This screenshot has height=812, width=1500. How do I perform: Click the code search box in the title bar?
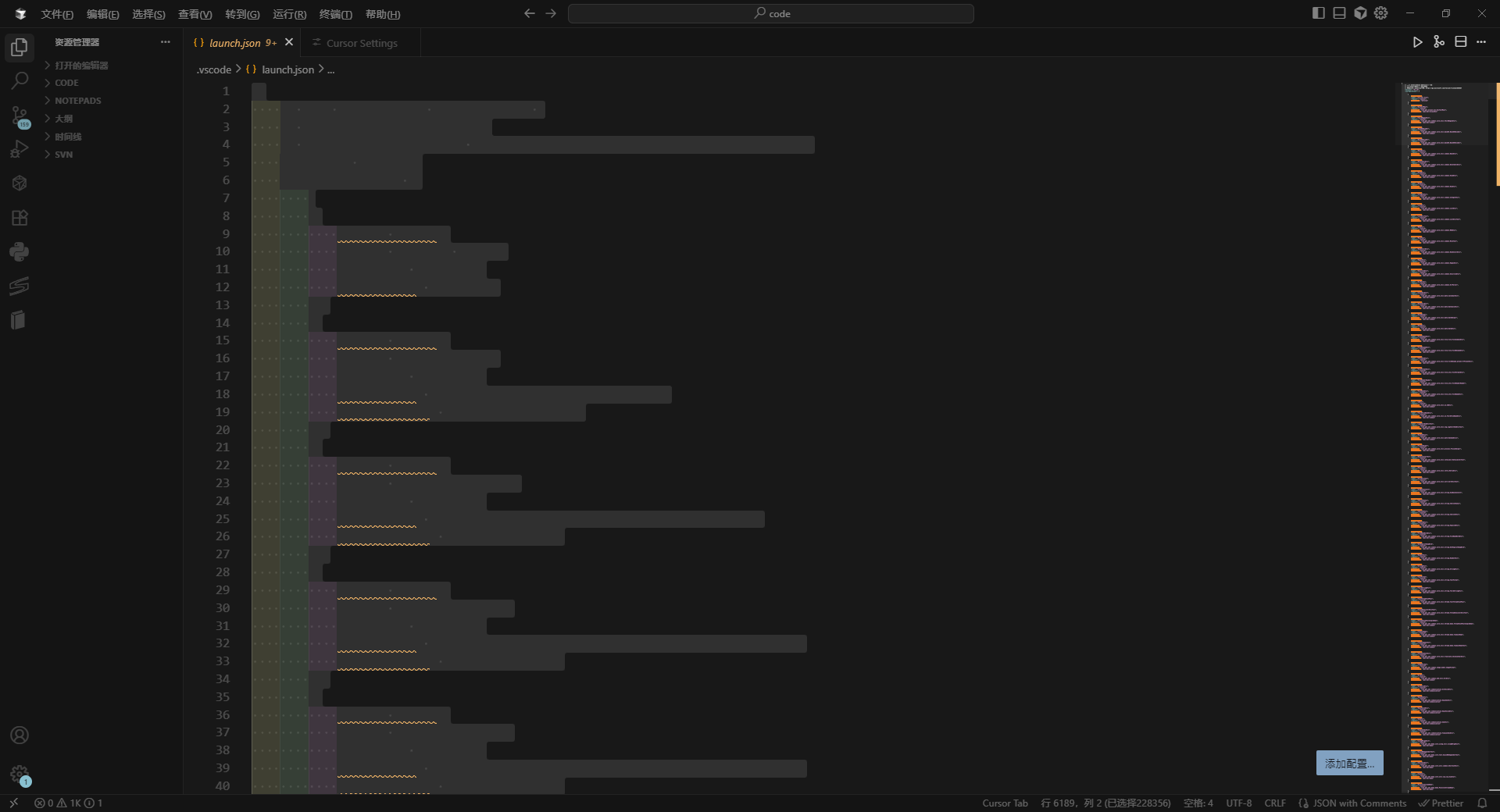771,13
